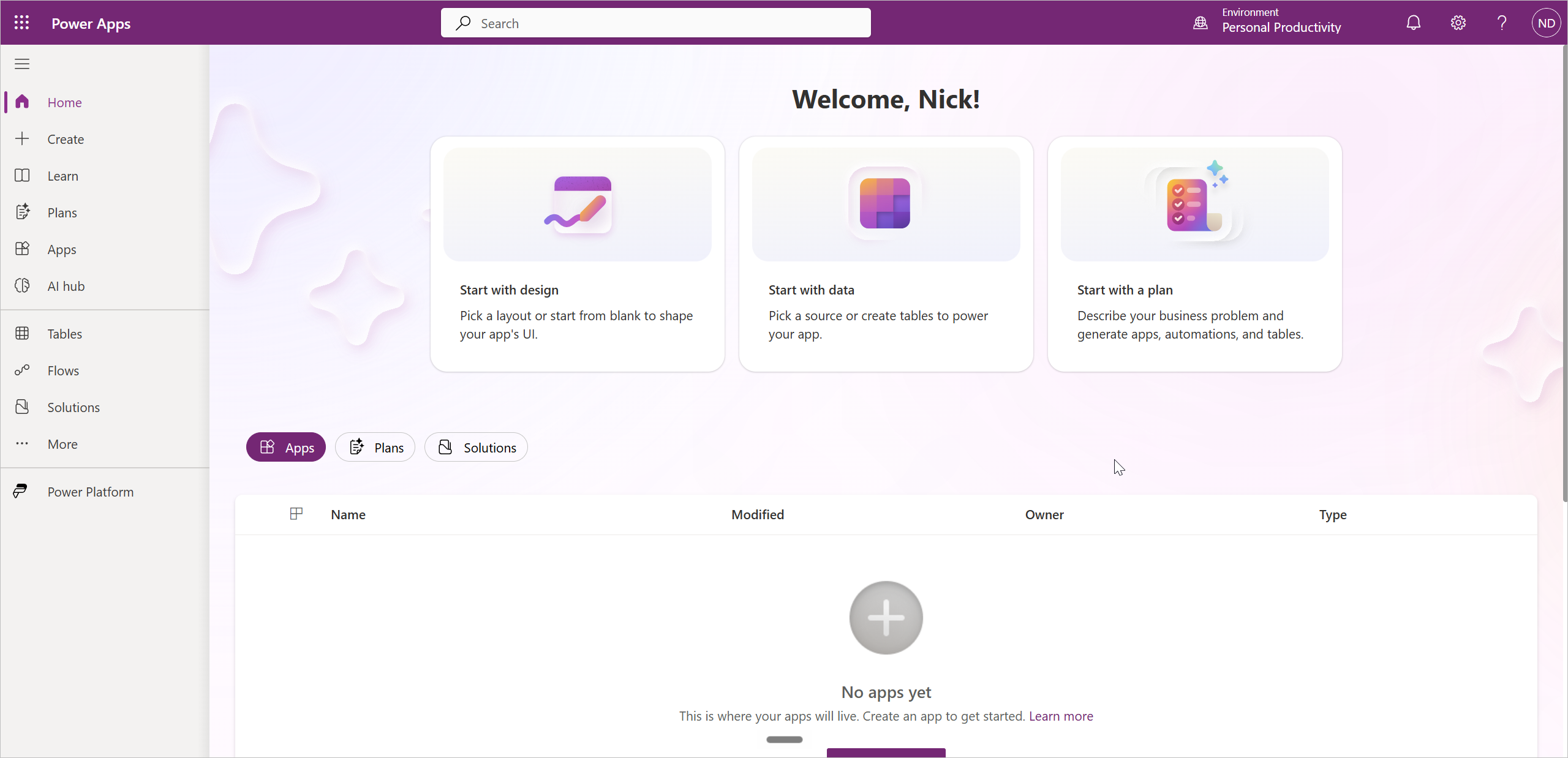Click the Apps icon in sidebar
This screenshot has height=758, width=1568.
(22, 249)
